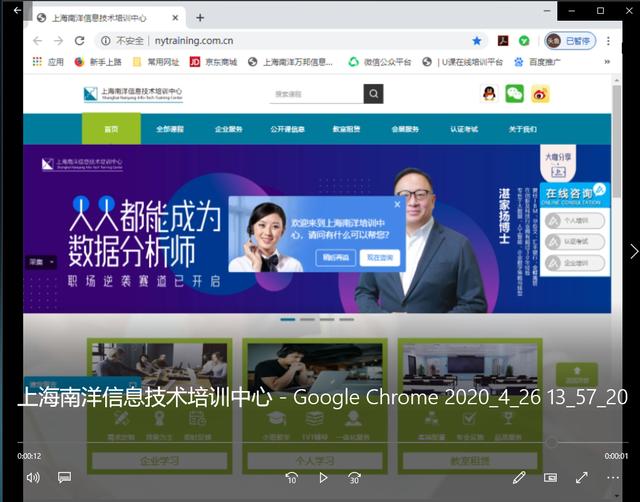
Task: Open 大咖分享 side widget
Action: 558,163
